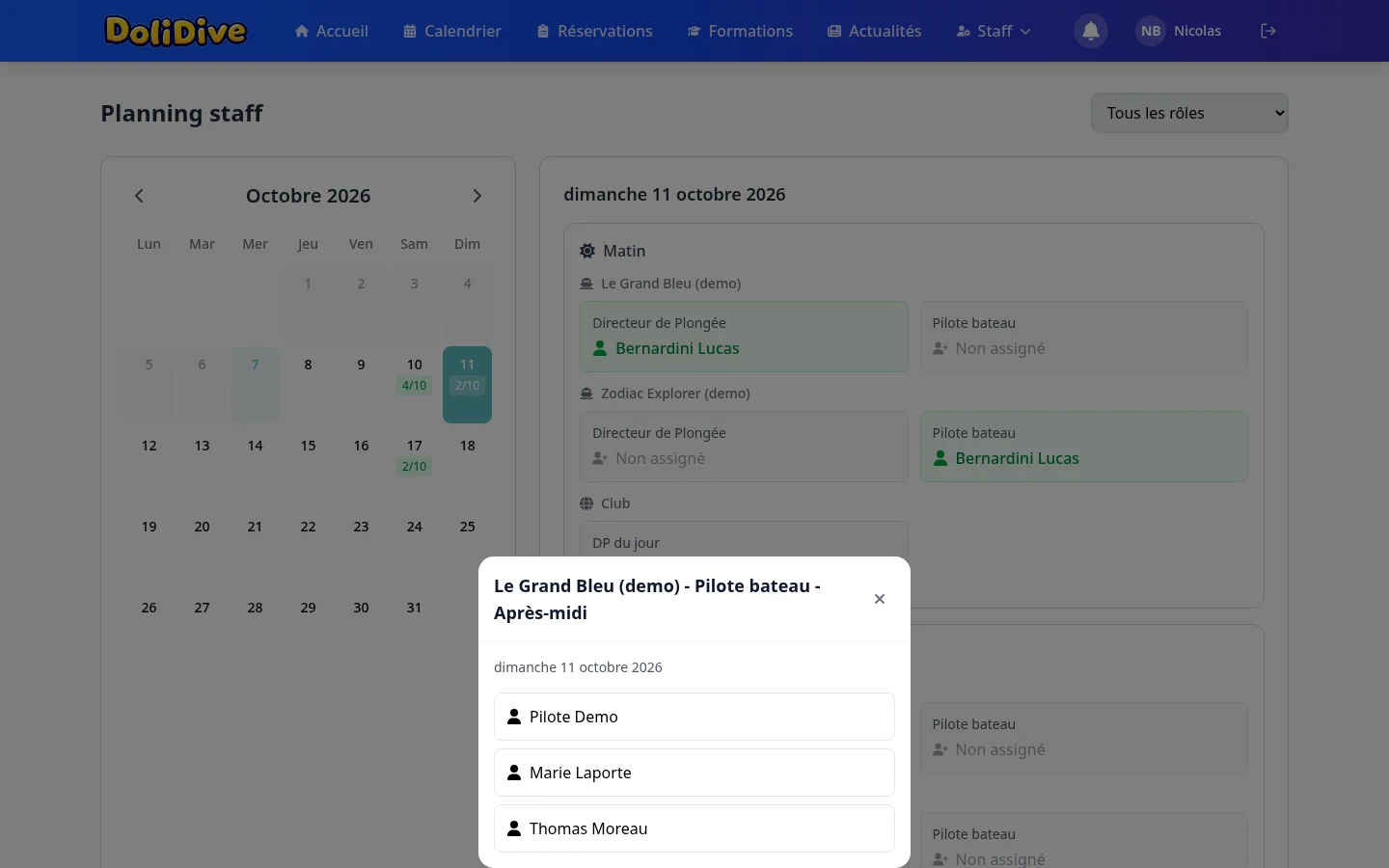The width and height of the screenshot is (1389, 868).
Task: Go to previous month arrow
Action: click(139, 196)
